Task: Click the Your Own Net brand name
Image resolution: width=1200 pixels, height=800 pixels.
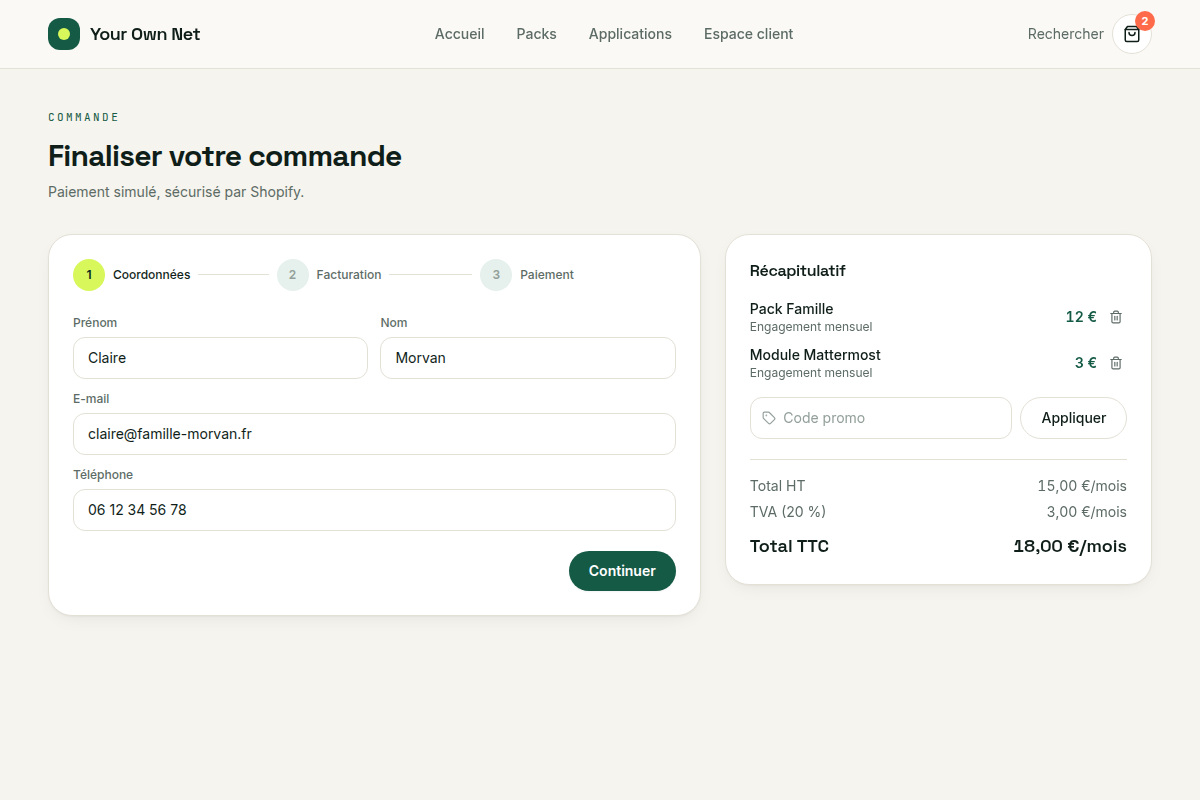Action: 145,34
